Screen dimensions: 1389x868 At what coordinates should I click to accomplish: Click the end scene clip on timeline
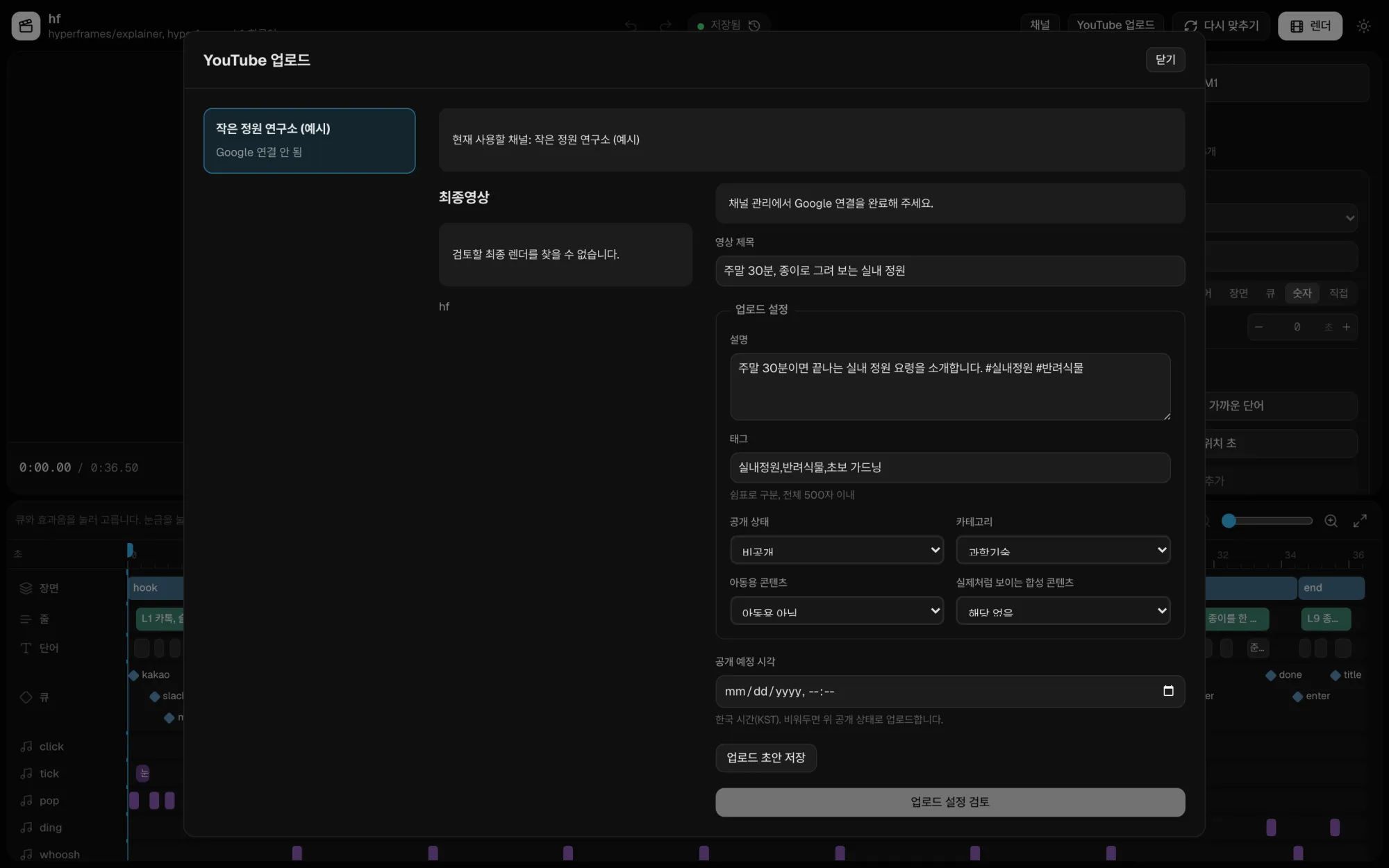click(x=1331, y=588)
